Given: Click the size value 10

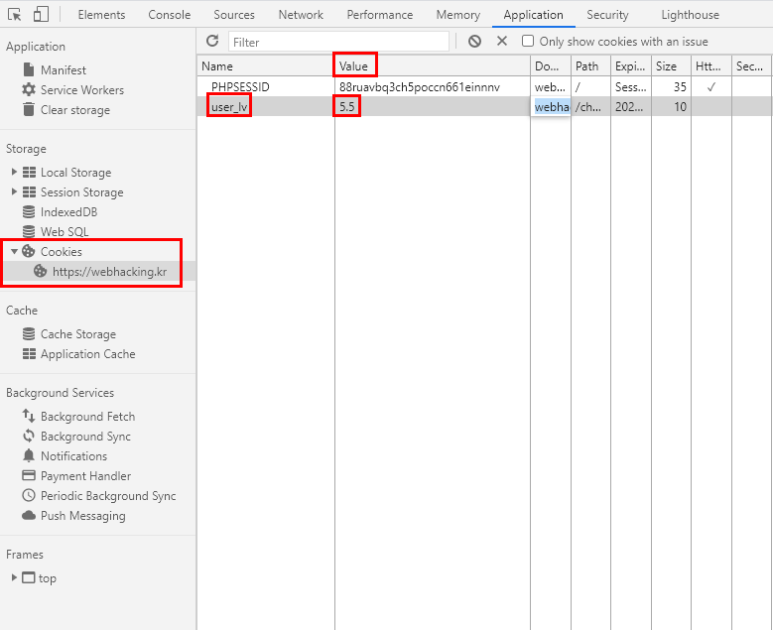Looking at the screenshot, I should [x=680, y=106].
